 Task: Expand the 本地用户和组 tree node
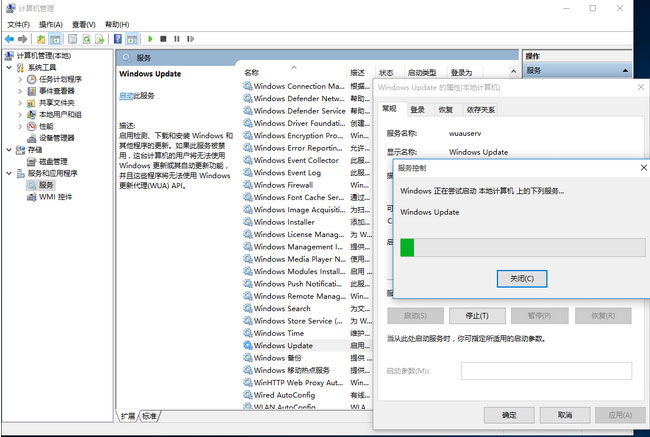(20, 114)
